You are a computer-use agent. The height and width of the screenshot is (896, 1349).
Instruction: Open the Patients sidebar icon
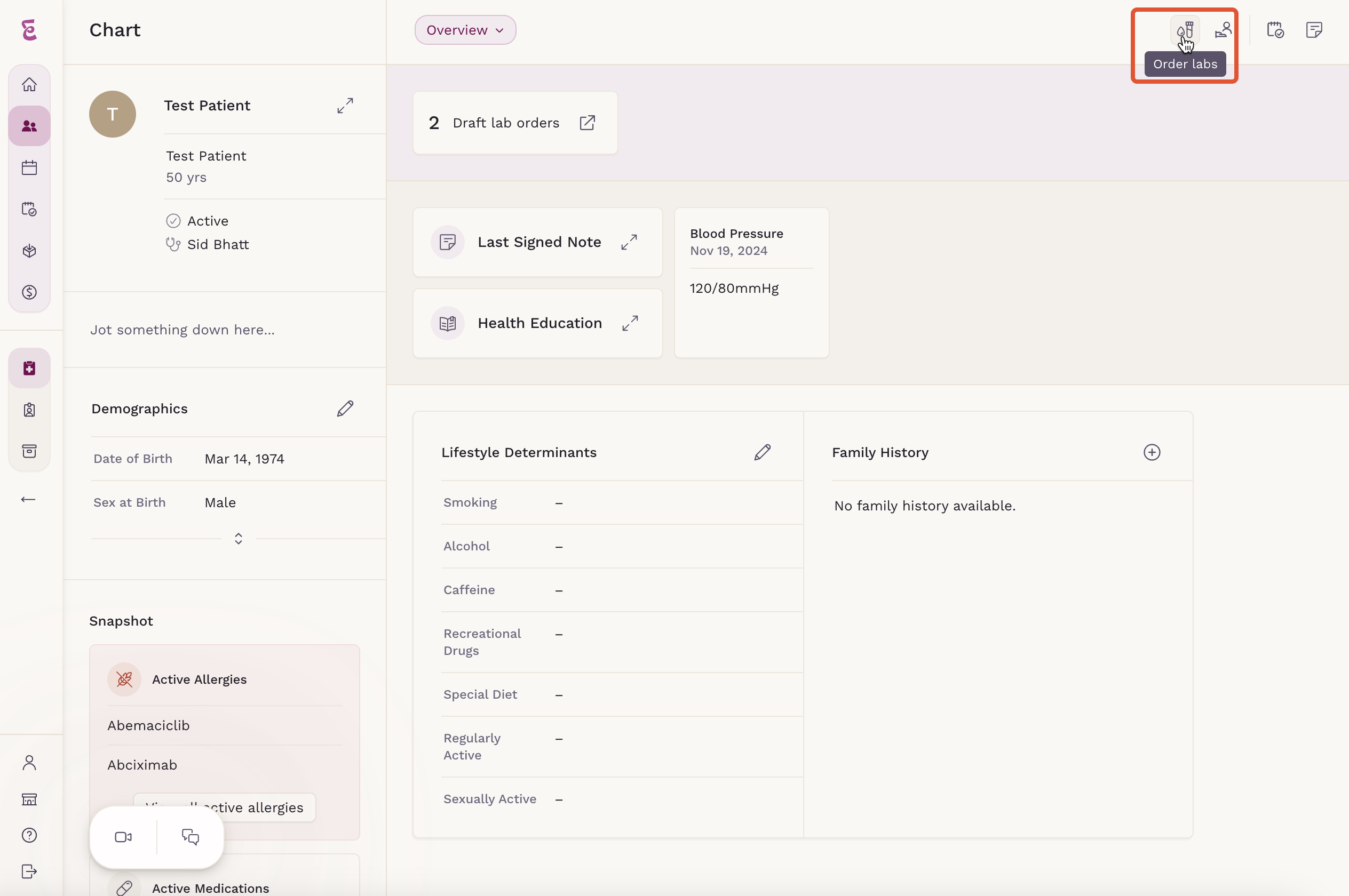pyautogui.click(x=29, y=126)
